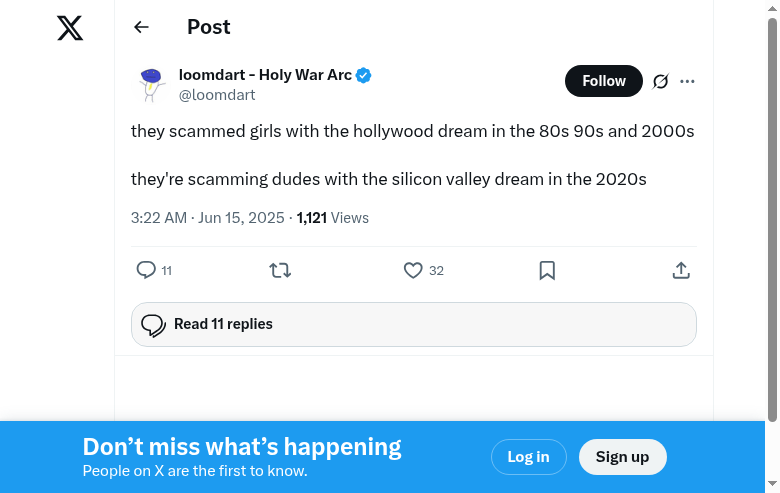
Task: Like the post with the heart
Action: [x=413, y=270]
